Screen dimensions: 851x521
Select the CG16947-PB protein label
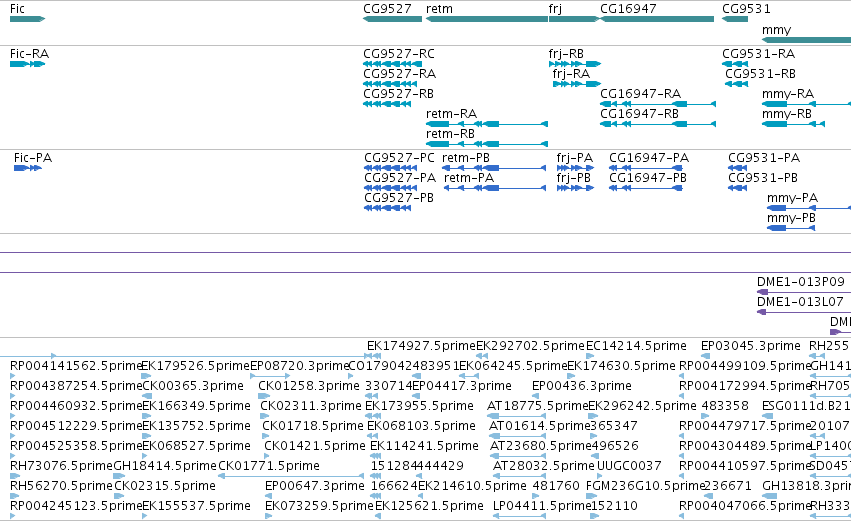tap(648, 178)
